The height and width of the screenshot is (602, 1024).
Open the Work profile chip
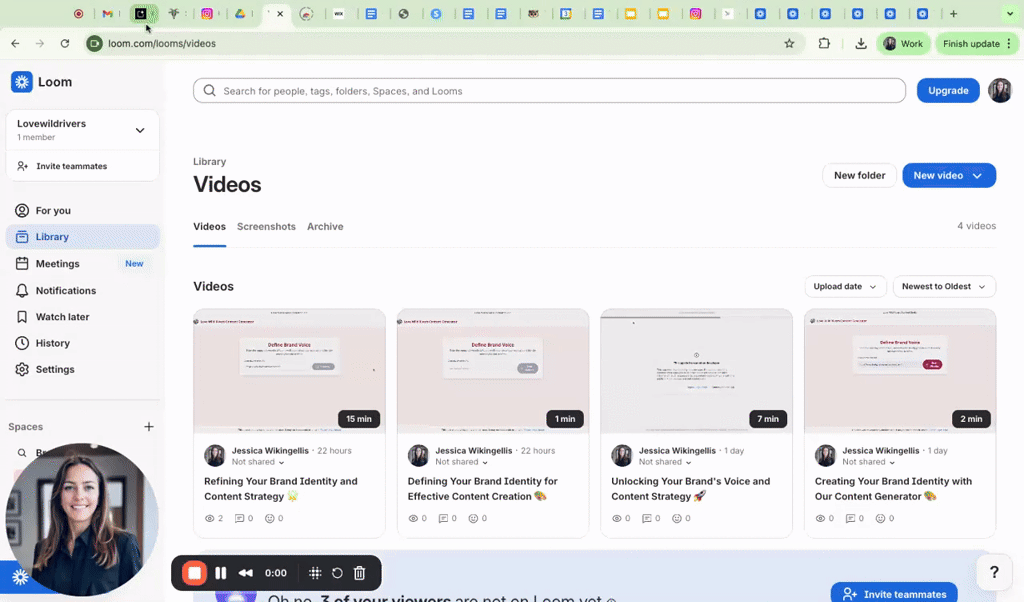(x=903, y=44)
